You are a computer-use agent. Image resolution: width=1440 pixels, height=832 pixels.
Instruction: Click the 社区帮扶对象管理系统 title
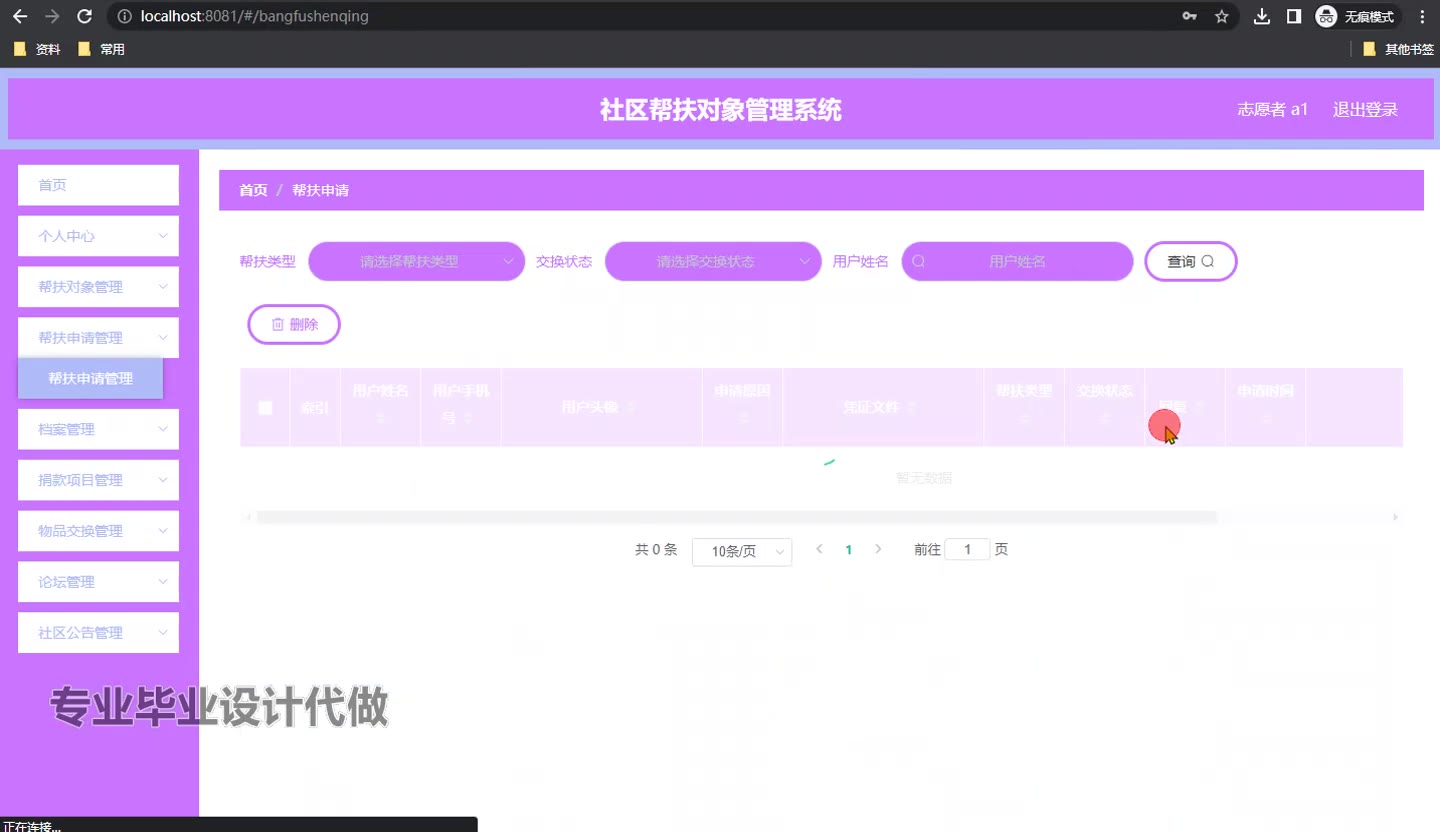720,110
